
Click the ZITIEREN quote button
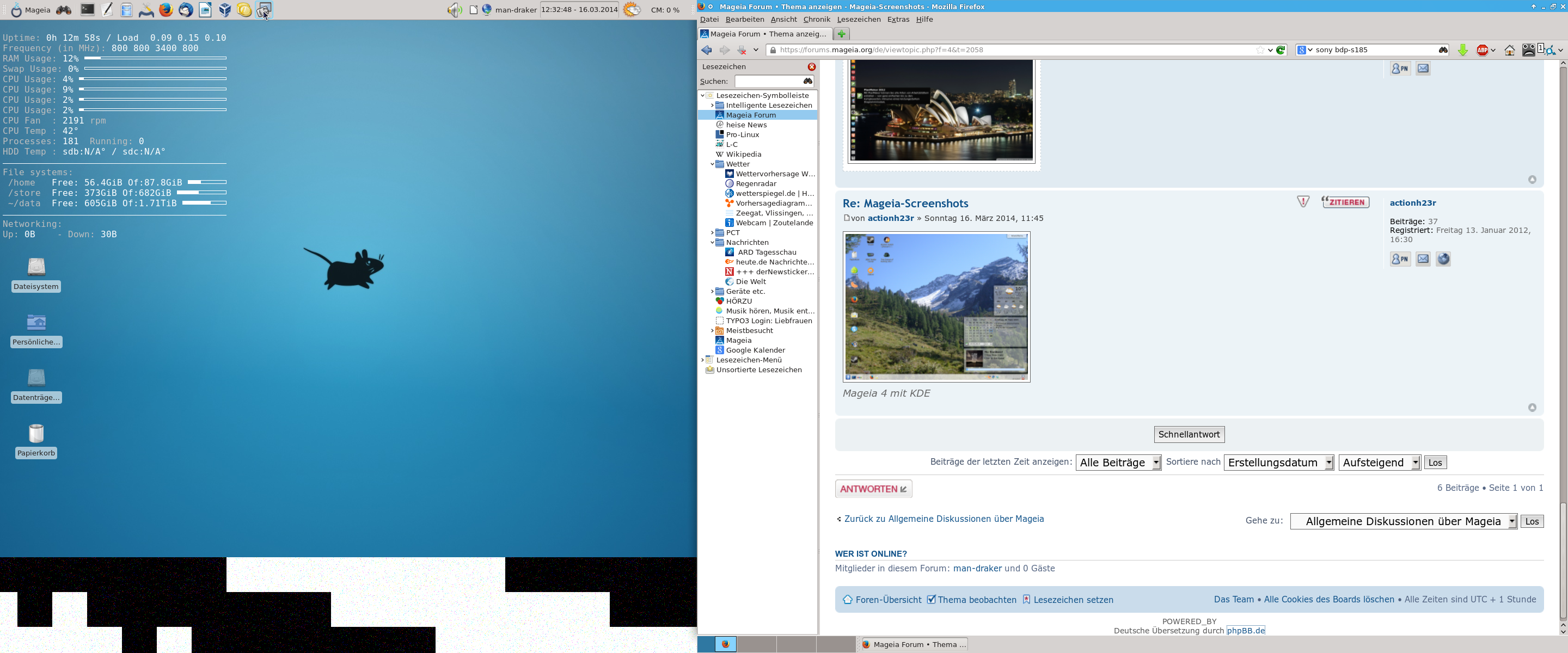pyautogui.click(x=1345, y=202)
